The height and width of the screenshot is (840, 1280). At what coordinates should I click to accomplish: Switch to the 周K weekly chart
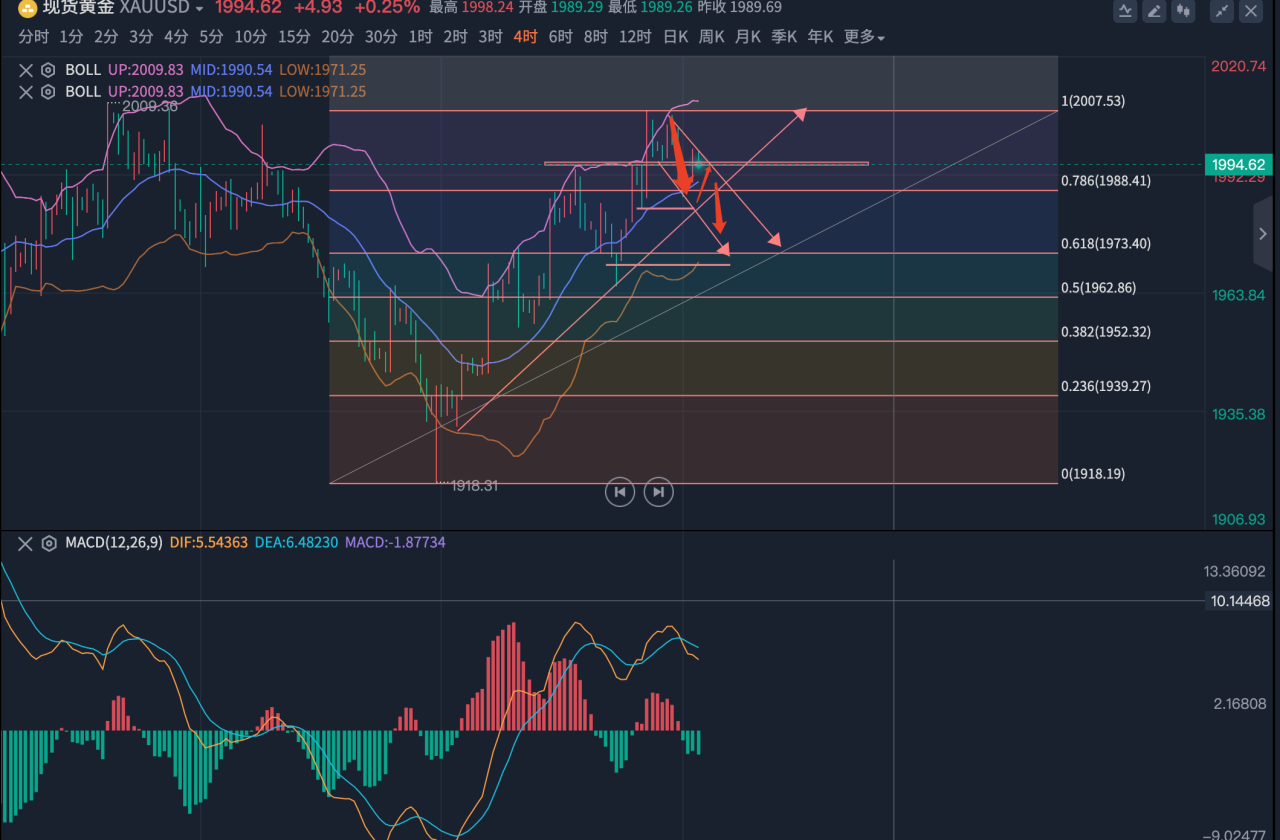712,37
